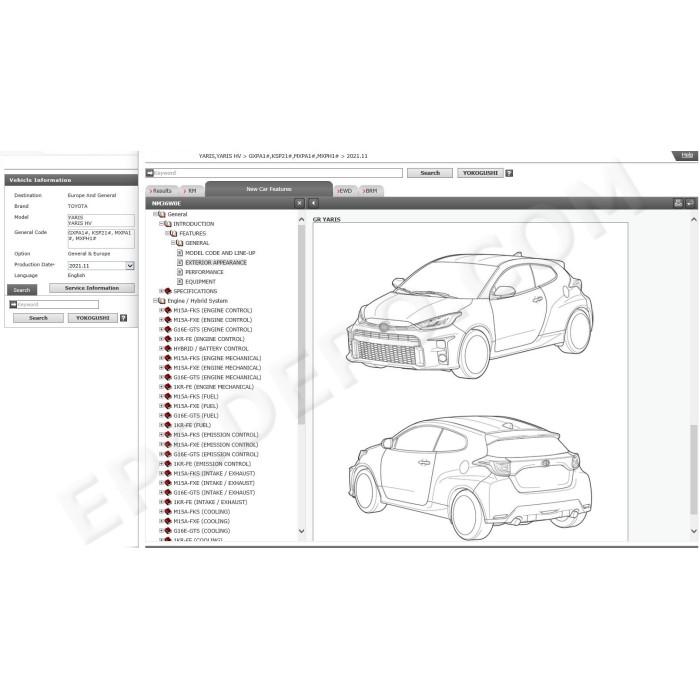
Task: Click page icon beside MODEL CODE AND LINE-UP
Action: (180, 253)
